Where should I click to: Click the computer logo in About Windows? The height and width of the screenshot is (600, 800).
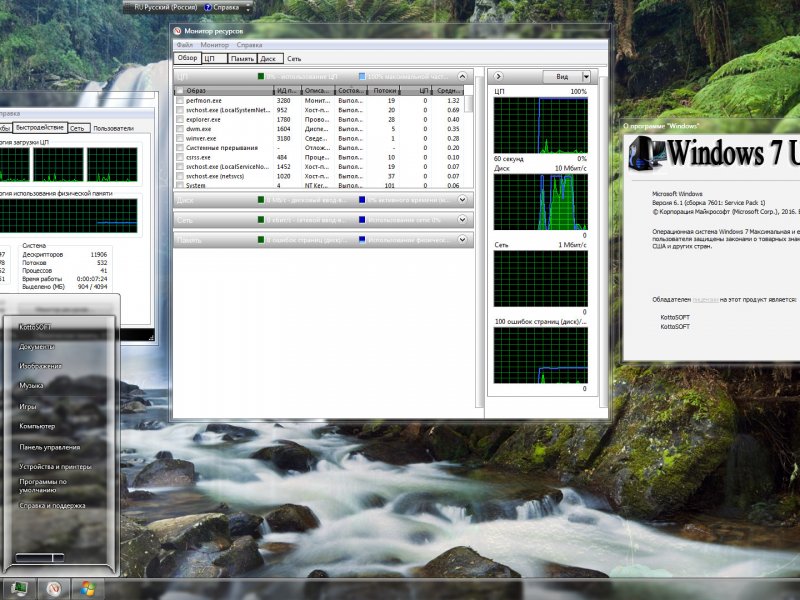pyautogui.click(x=646, y=153)
